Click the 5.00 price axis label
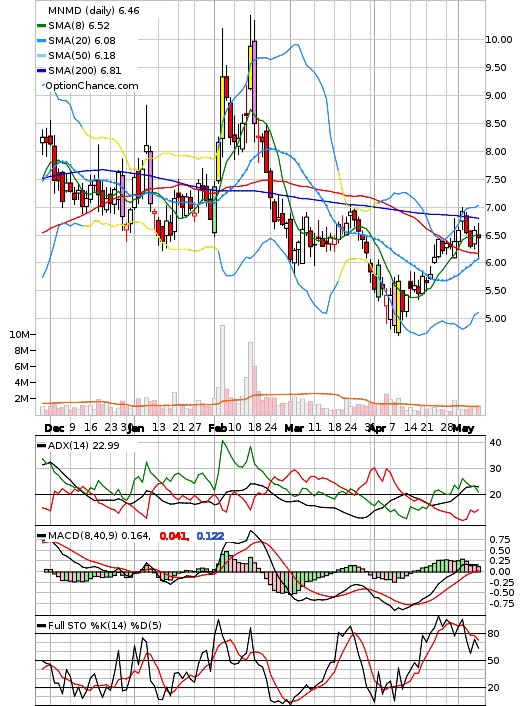The width and height of the screenshot is (526, 706). (x=495, y=318)
